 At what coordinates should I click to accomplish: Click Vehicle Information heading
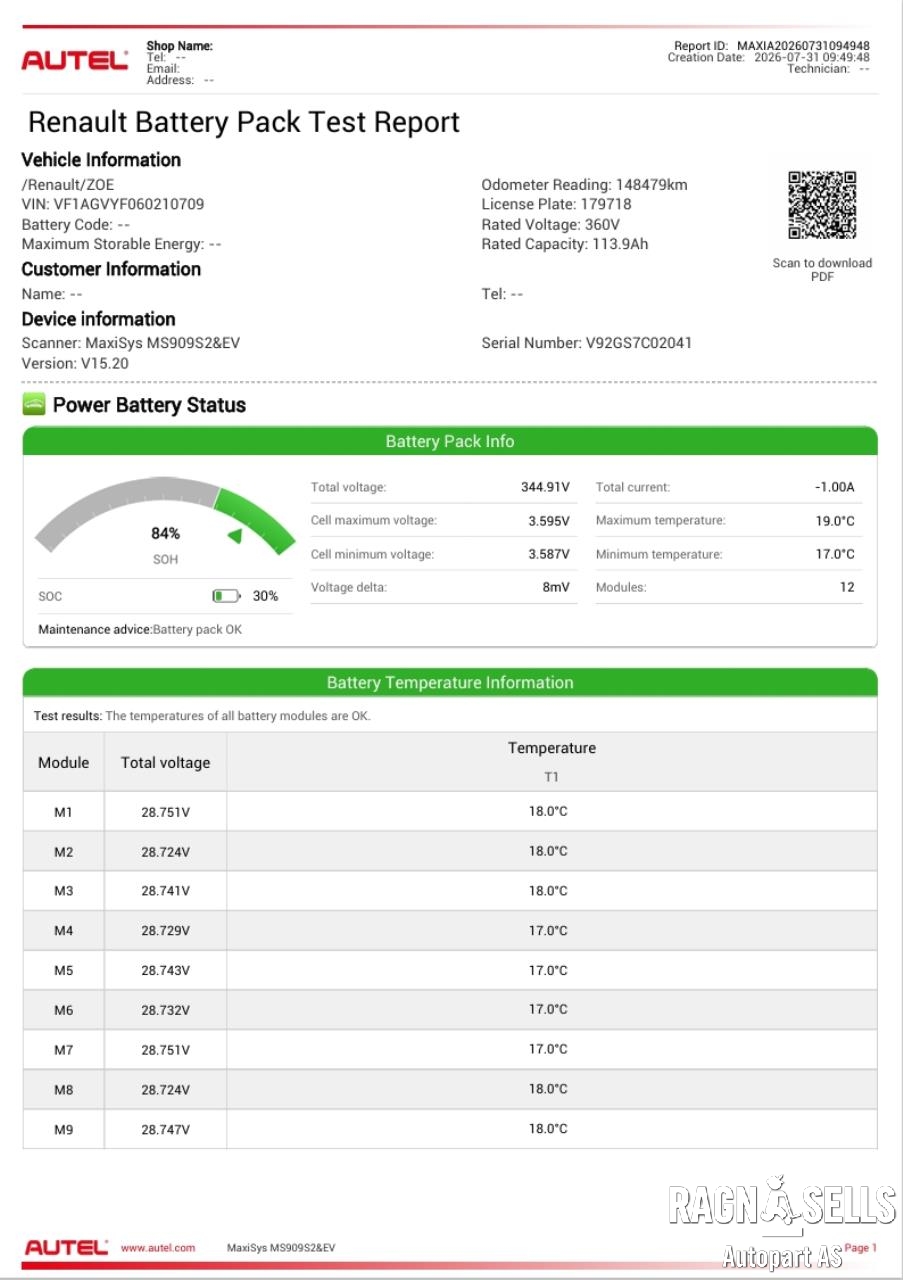[x=101, y=160]
